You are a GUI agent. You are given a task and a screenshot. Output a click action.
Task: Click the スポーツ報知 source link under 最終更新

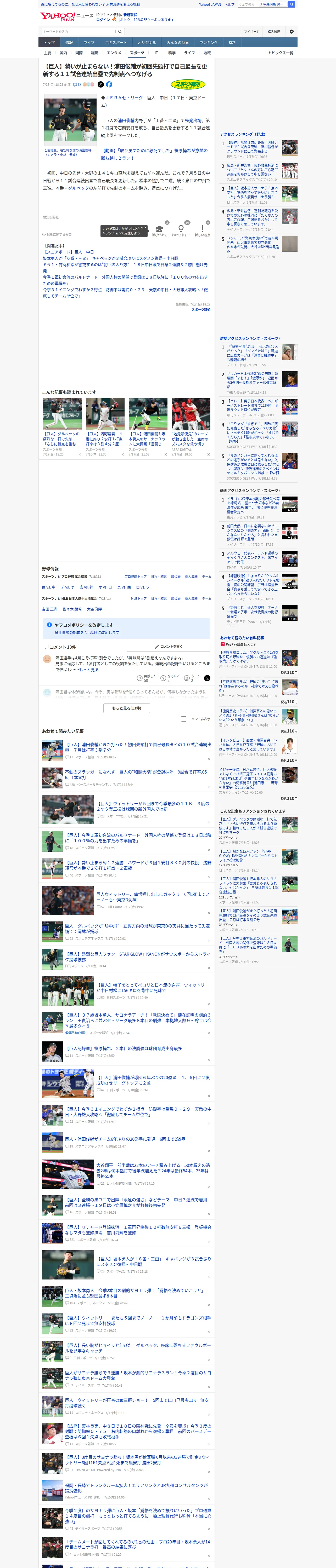click(x=201, y=310)
